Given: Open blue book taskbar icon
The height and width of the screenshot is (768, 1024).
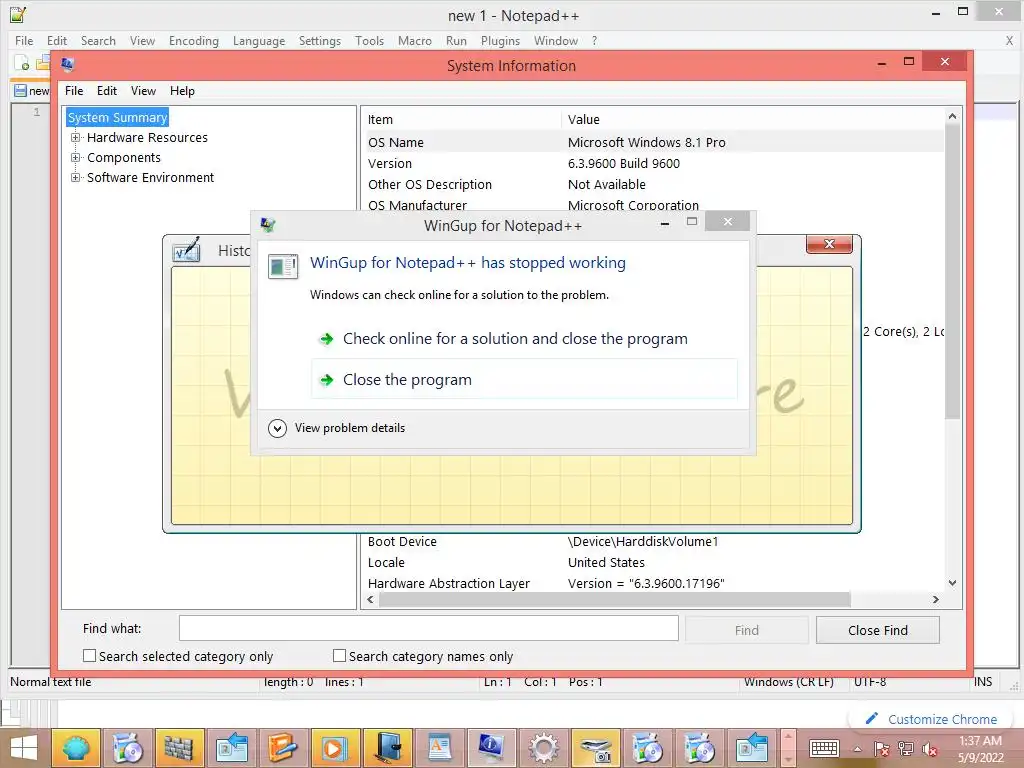Looking at the screenshot, I should point(387,748).
